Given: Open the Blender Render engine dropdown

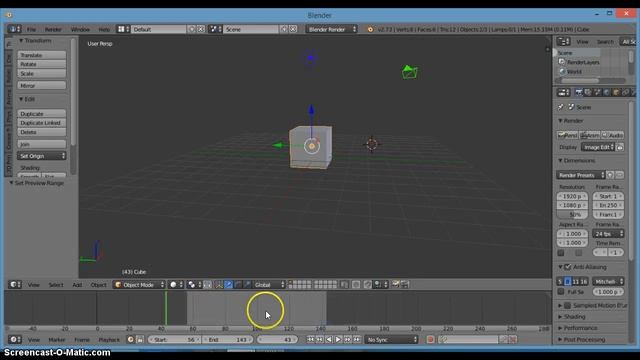Looking at the screenshot, I should 331,29.
